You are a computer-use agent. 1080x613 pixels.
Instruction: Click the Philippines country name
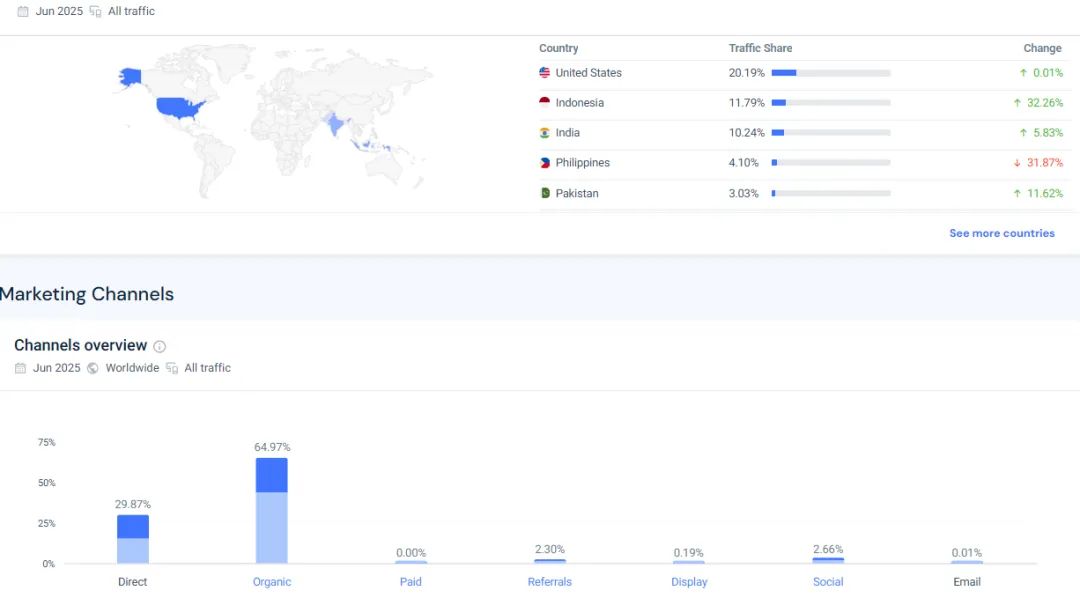(x=583, y=163)
